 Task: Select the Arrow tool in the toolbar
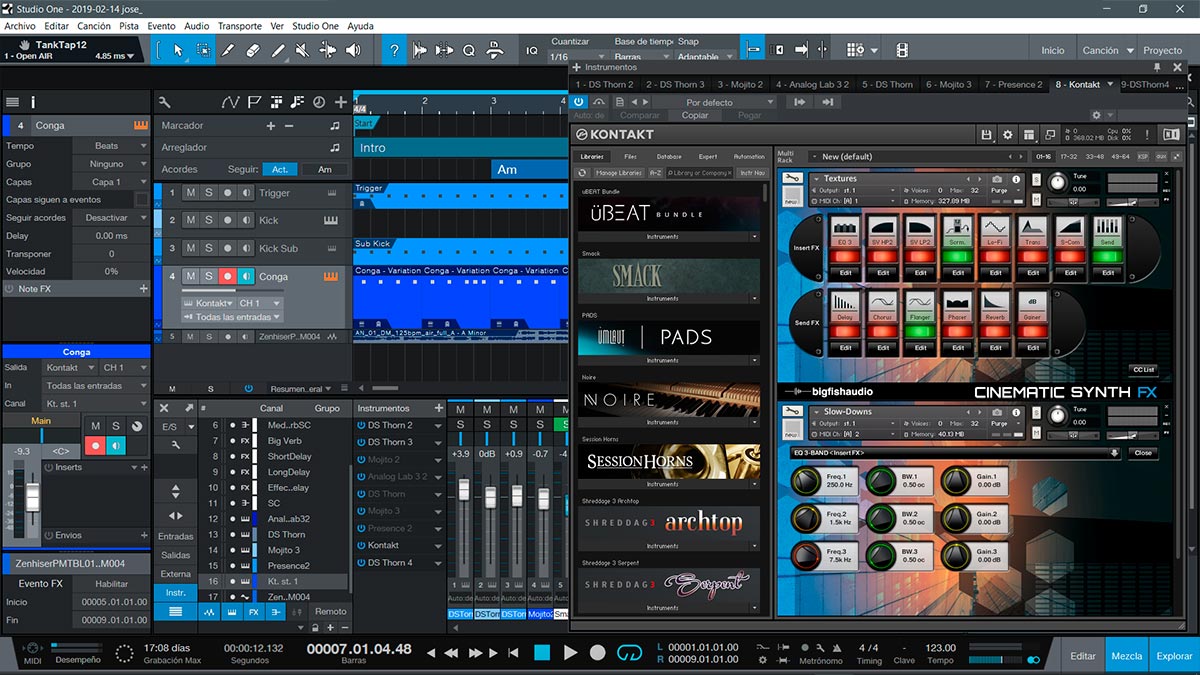(178, 50)
